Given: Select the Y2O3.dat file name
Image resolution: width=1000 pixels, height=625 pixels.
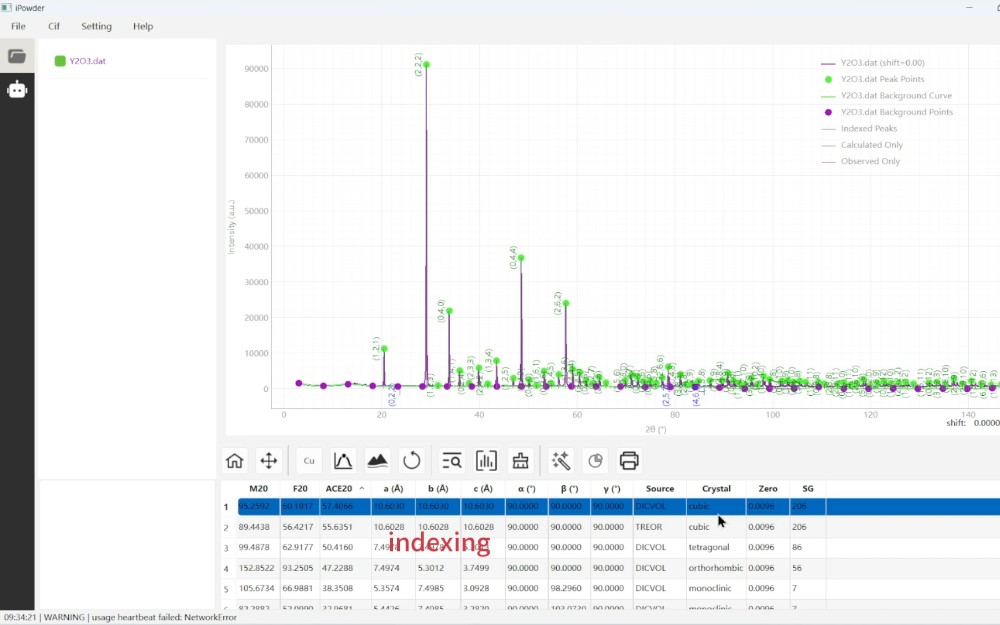Looking at the screenshot, I should click(87, 61).
